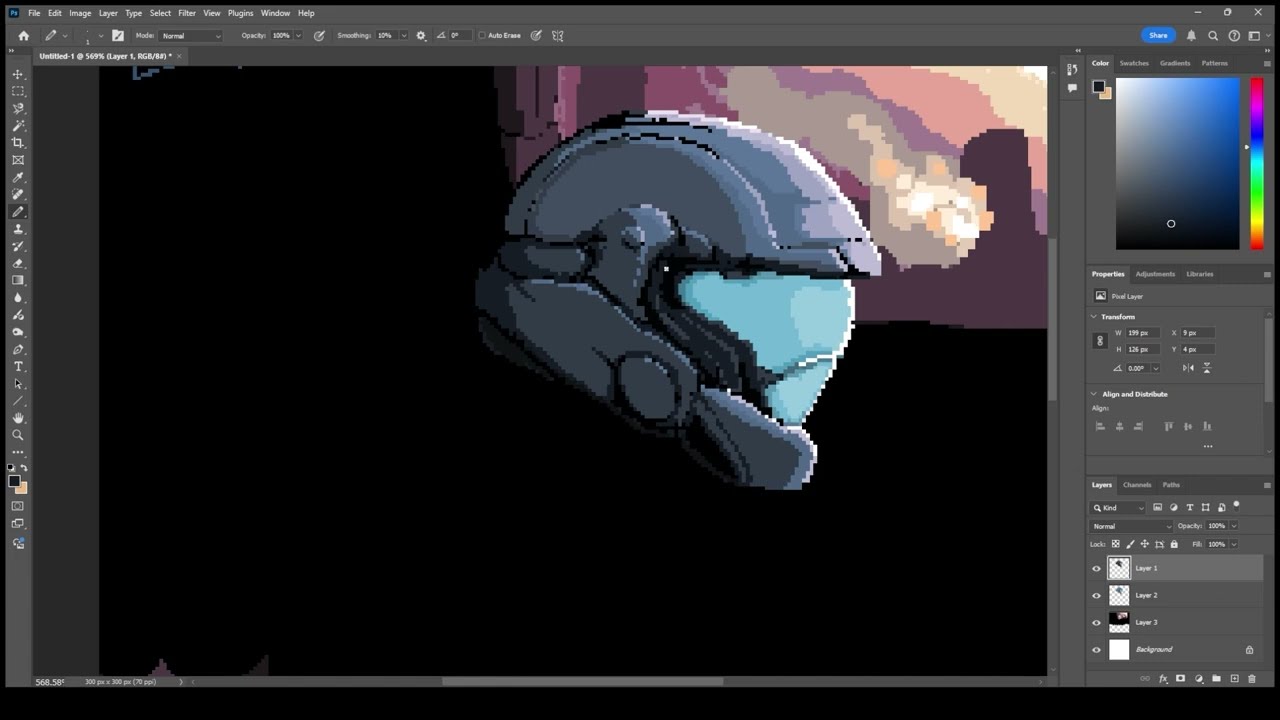Select the Magic Wand tool
1280x720 pixels.
tap(18, 125)
